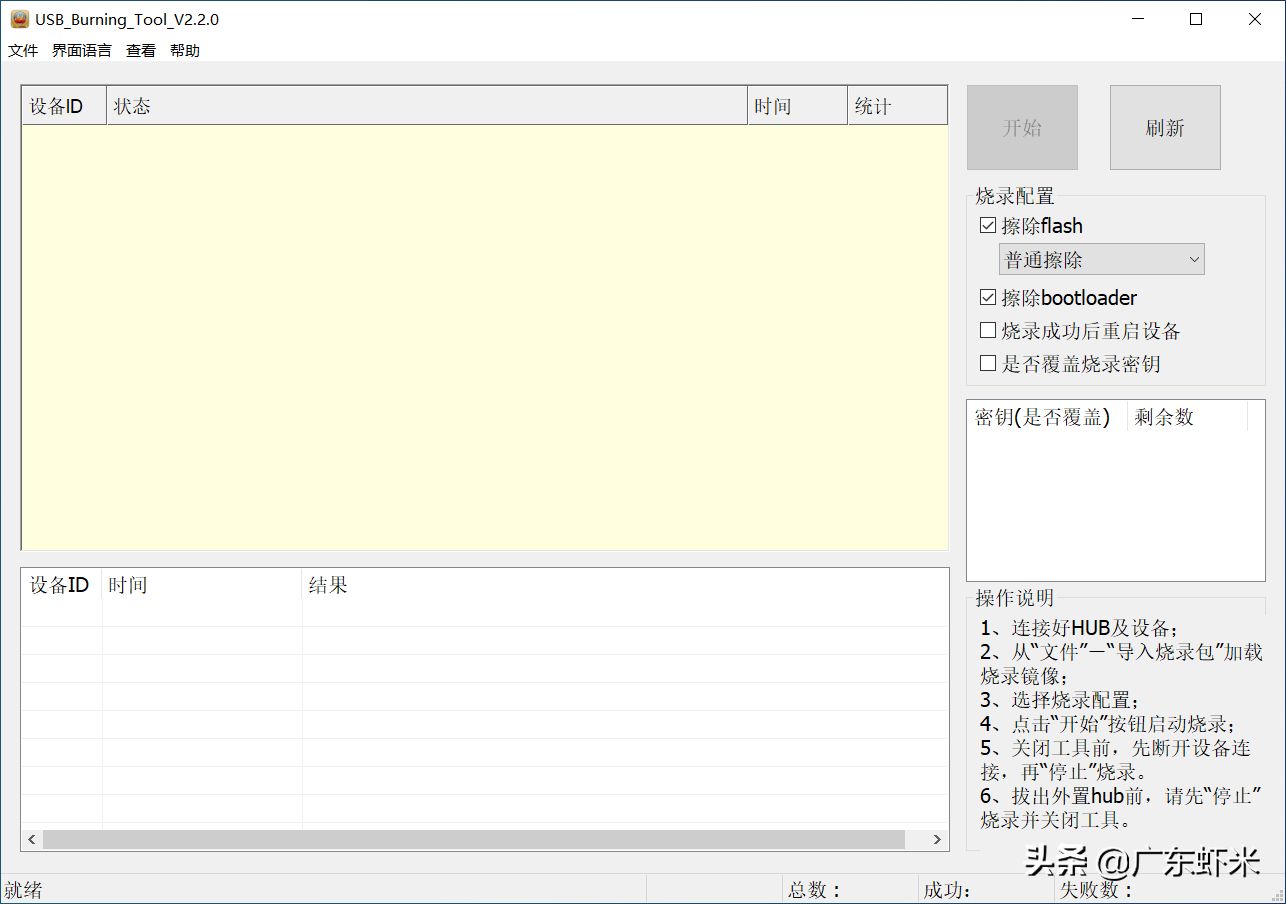
Task: Open the 查看 menu
Action: (x=141, y=50)
